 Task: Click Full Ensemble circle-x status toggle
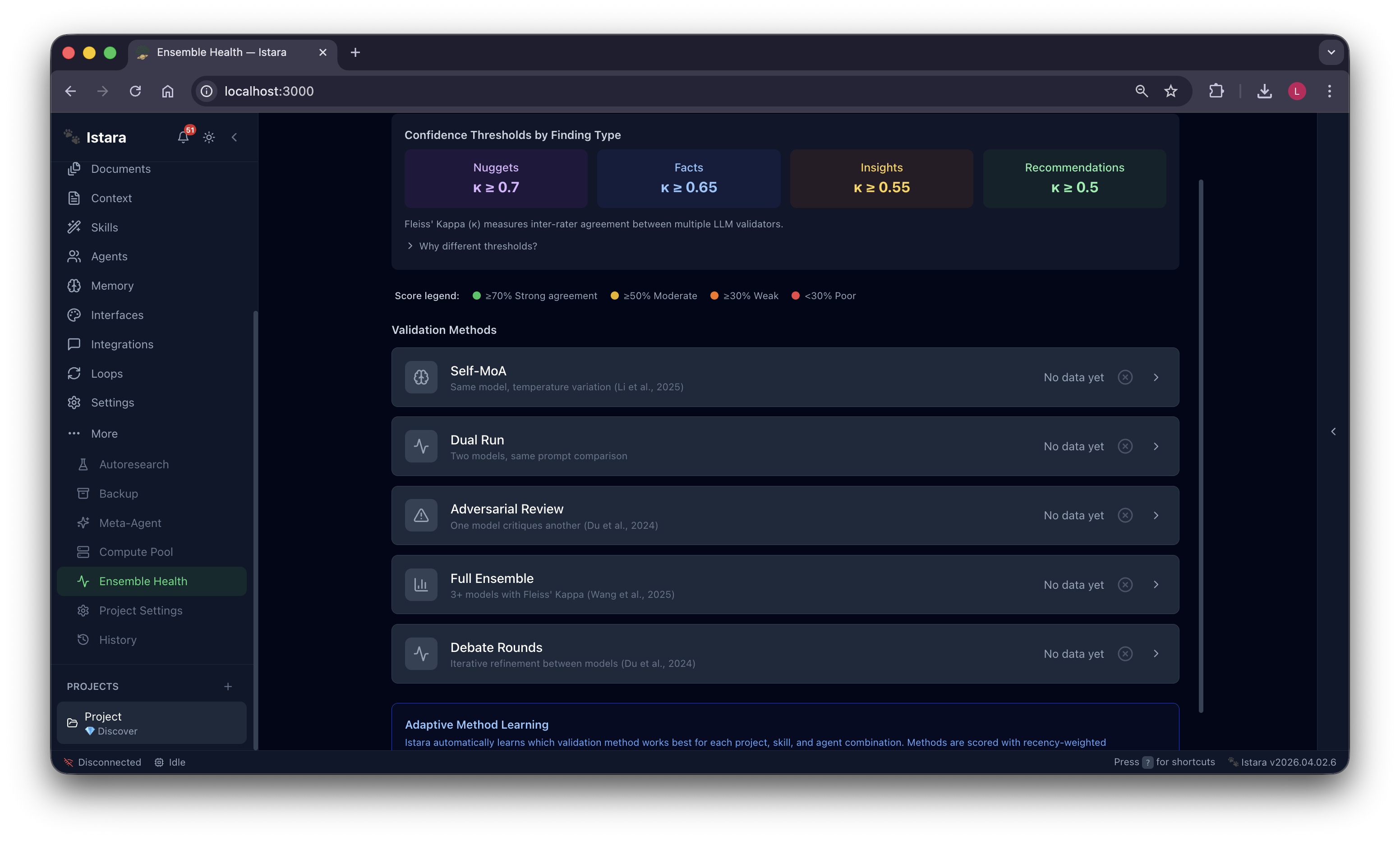click(x=1125, y=585)
